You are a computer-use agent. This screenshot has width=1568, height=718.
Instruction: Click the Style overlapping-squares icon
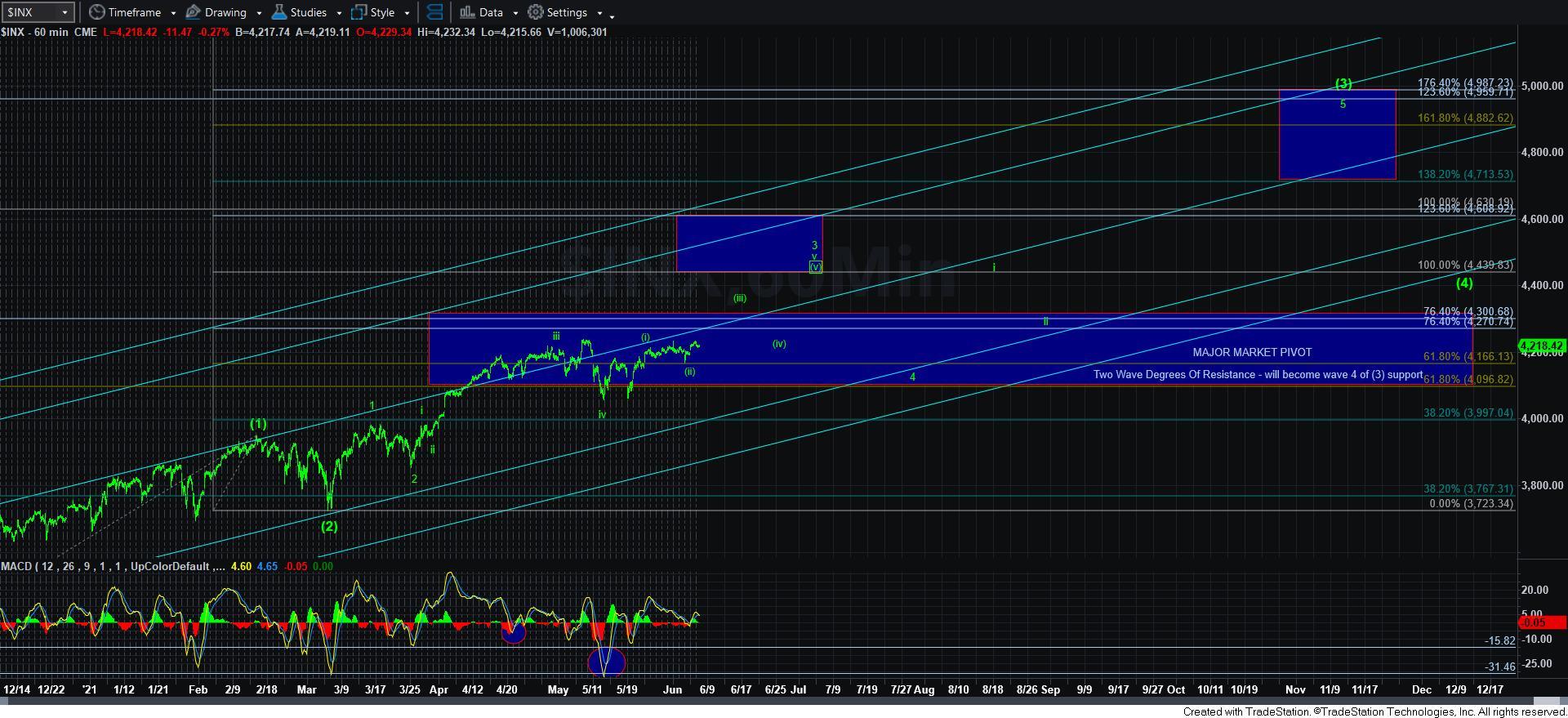pos(359,12)
